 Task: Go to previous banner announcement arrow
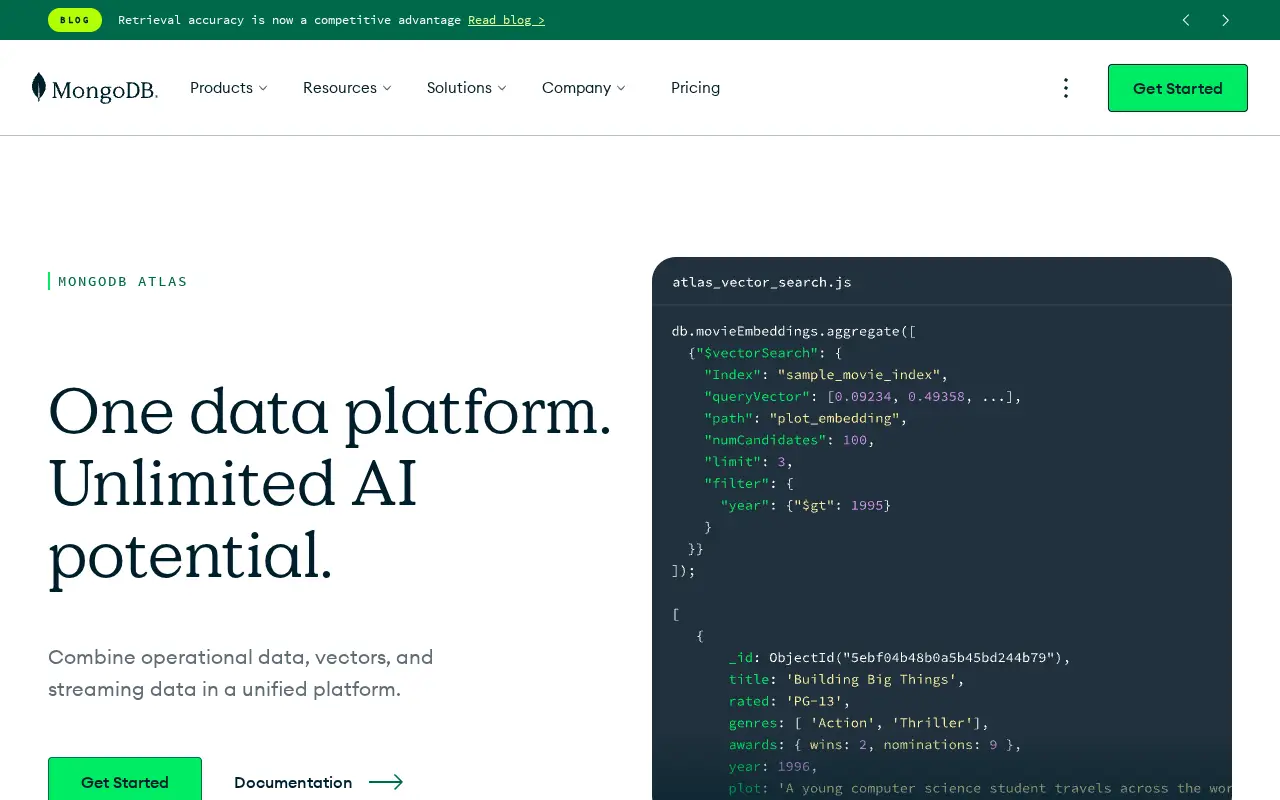click(x=1186, y=20)
